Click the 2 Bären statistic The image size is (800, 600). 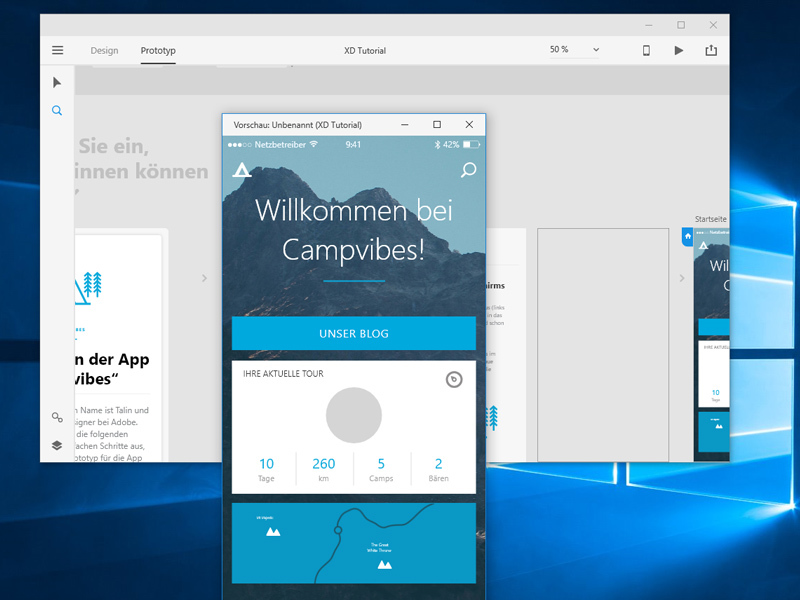coord(438,469)
